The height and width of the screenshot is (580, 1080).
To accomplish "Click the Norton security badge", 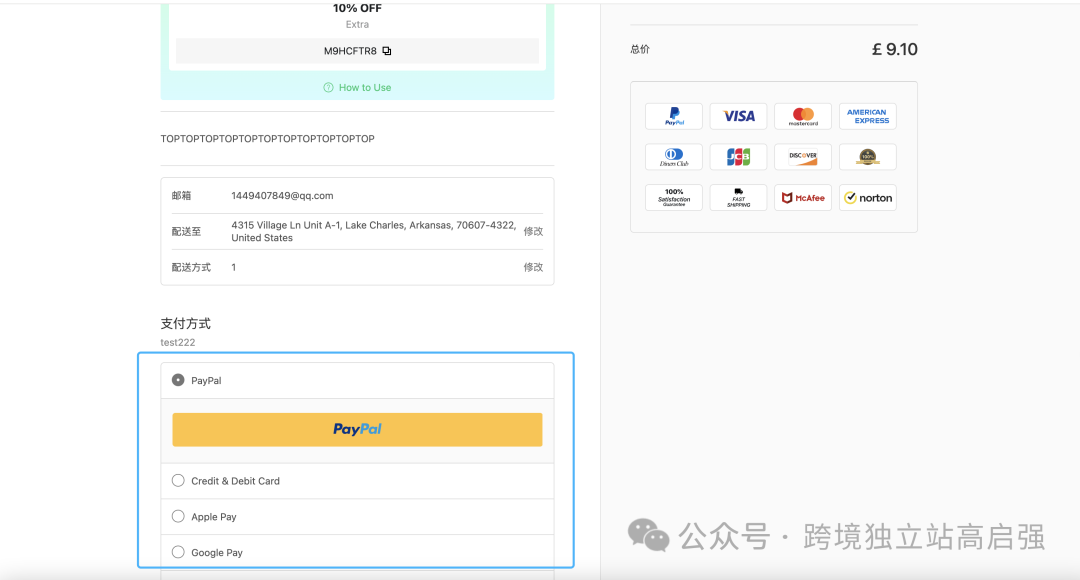I will pyautogui.click(x=868, y=198).
